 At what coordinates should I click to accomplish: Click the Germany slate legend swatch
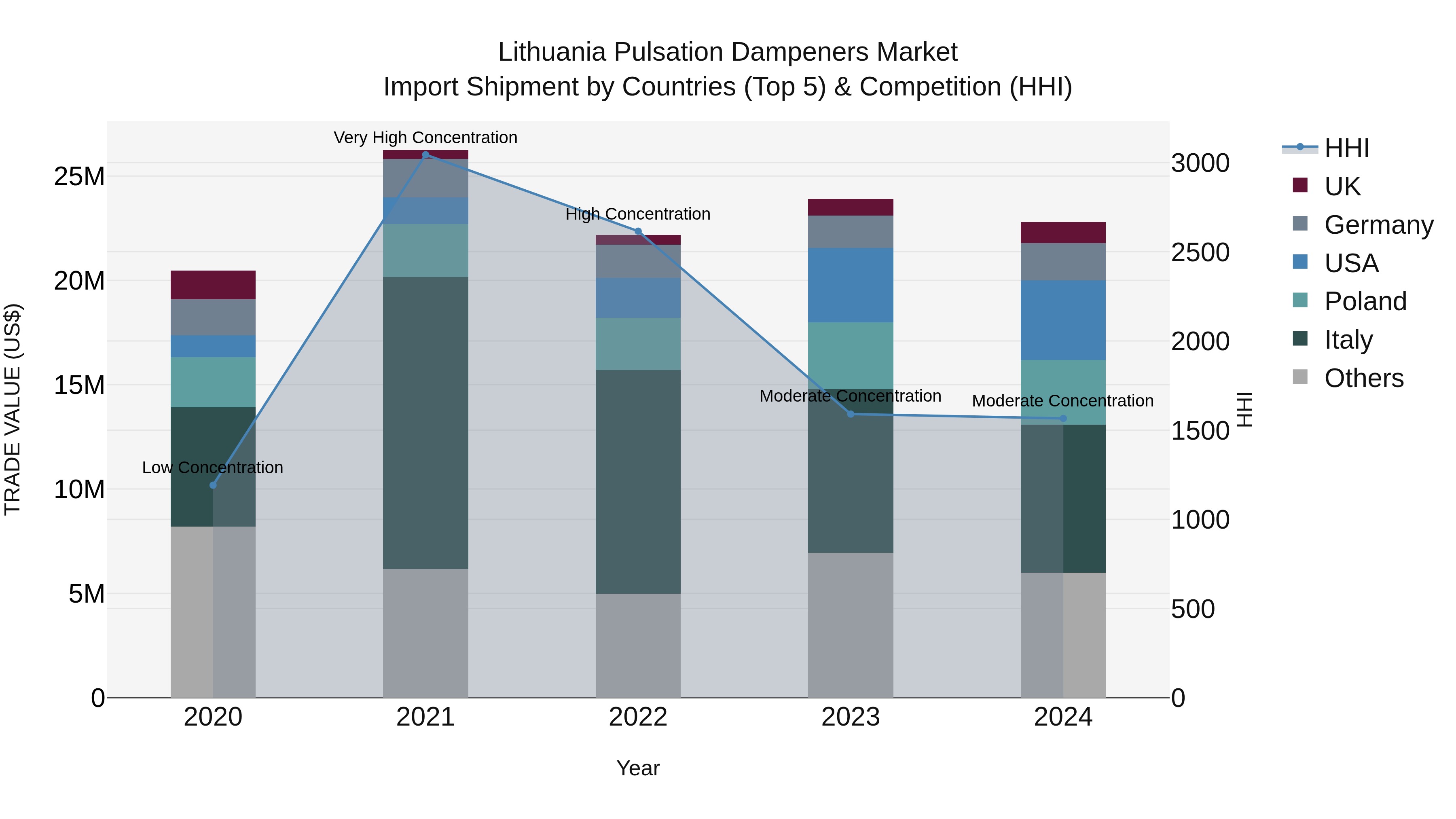pos(1300,223)
